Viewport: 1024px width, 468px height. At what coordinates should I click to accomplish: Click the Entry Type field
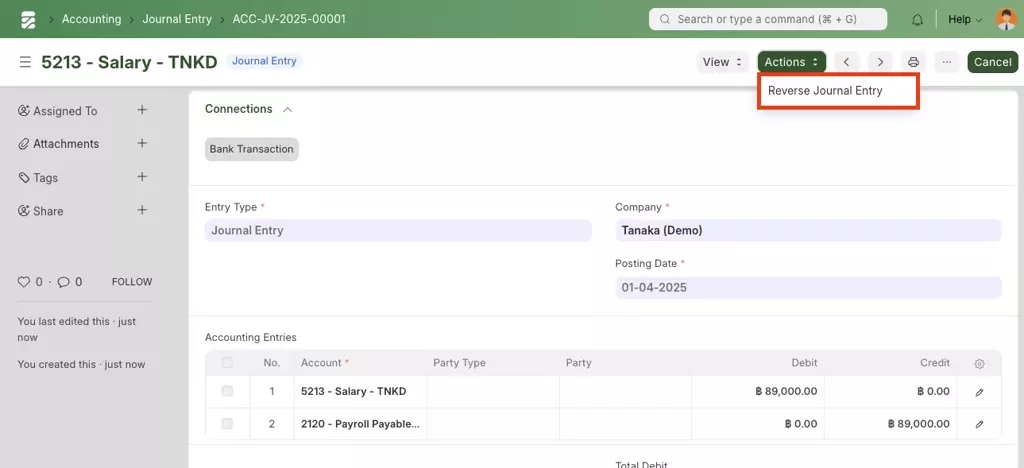[398, 230]
